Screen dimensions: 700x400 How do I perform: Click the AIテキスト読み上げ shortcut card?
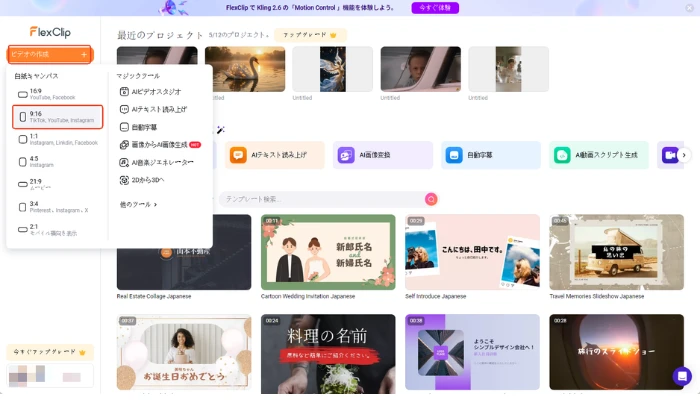[x=275, y=155]
